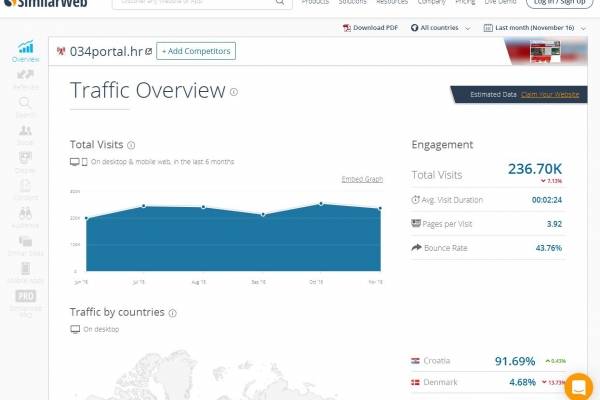Click the Add Competitors button
The width and height of the screenshot is (600, 400).
point(196,50)
